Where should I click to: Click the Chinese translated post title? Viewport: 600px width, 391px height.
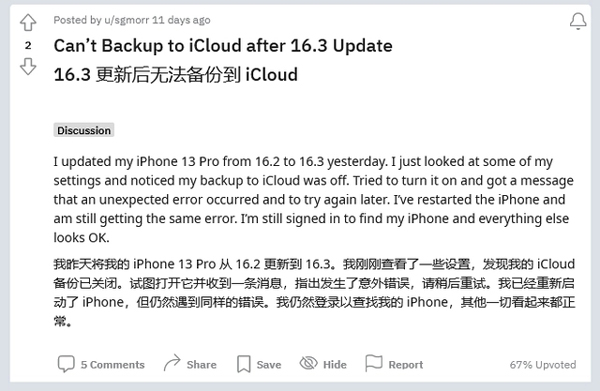point(176,74)
